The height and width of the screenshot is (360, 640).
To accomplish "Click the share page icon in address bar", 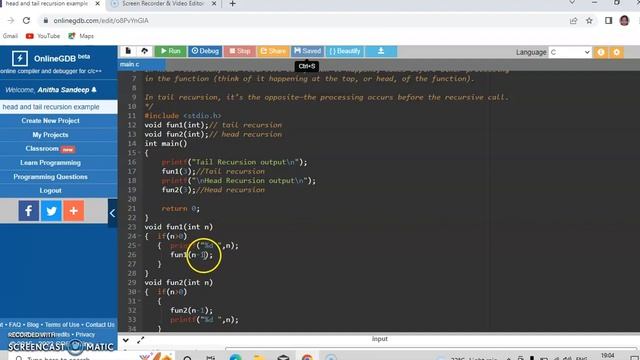I will 573,20.
